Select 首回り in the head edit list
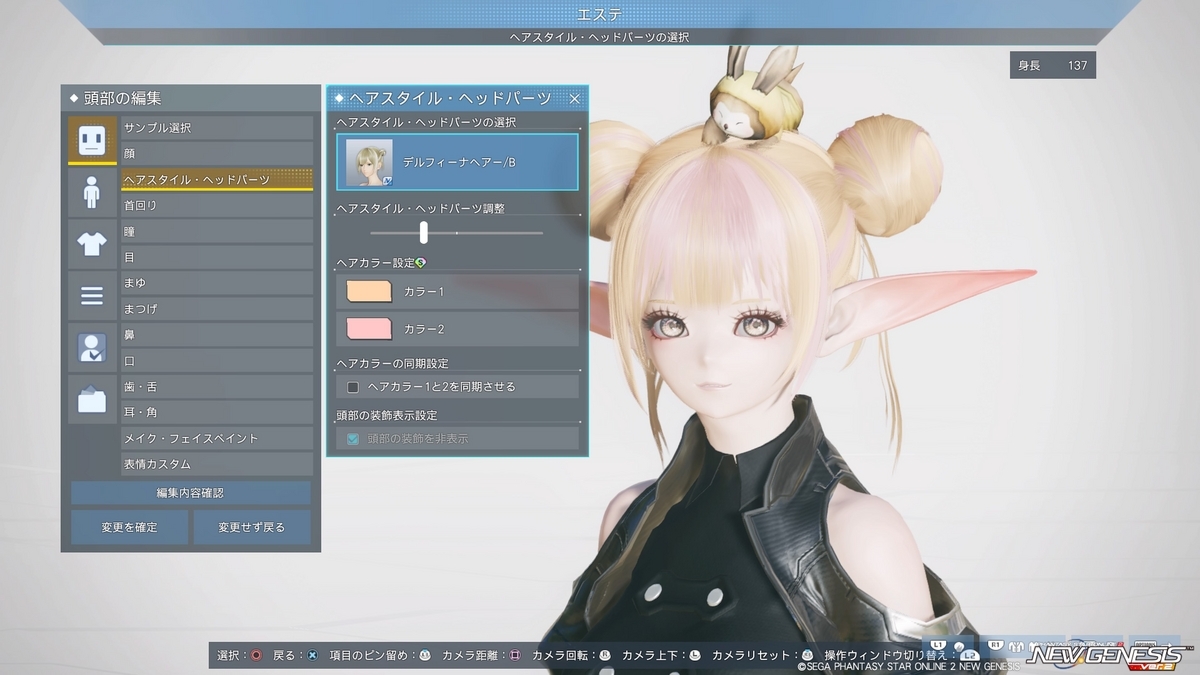Viewport: 1200px width, 675px height. coord(217,205)
